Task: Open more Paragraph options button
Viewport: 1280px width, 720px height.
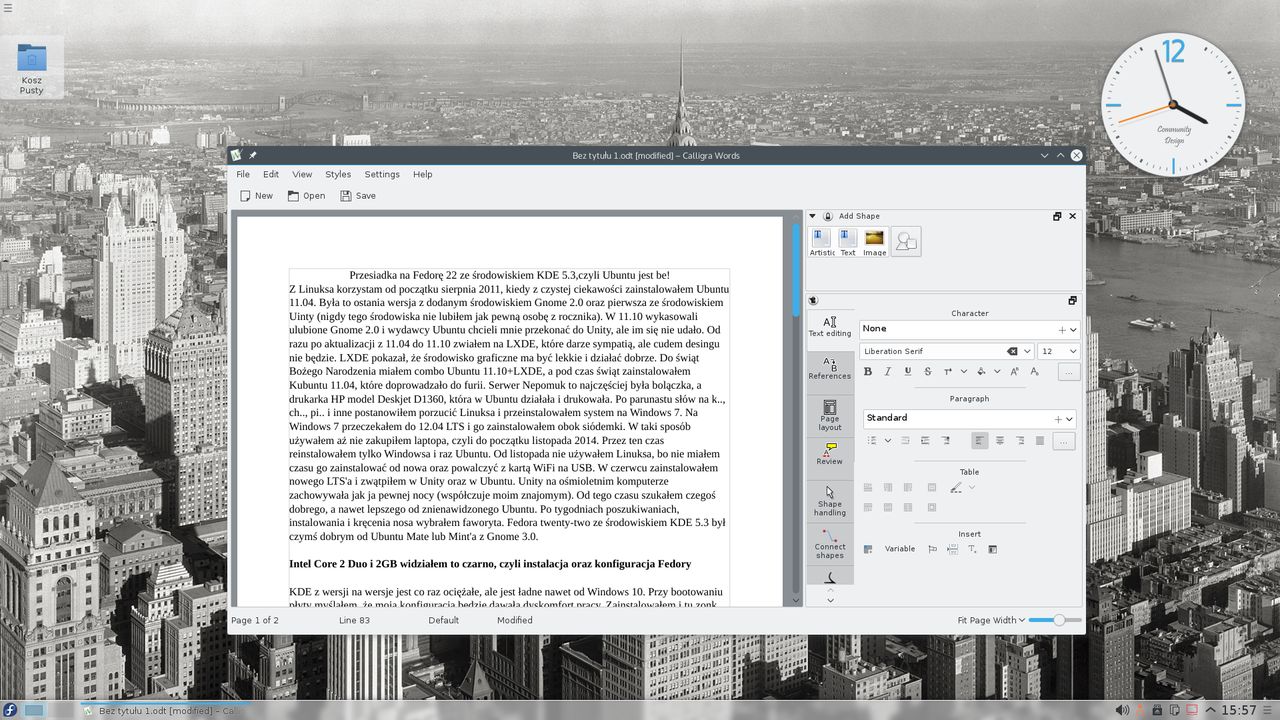Action: [1064, 441]
